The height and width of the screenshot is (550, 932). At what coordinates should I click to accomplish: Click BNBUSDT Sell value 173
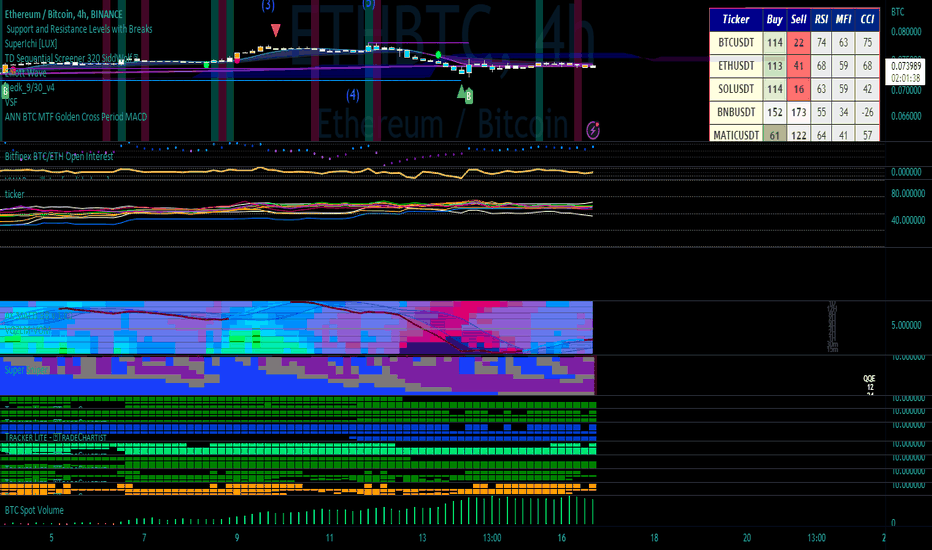point(798,112)
